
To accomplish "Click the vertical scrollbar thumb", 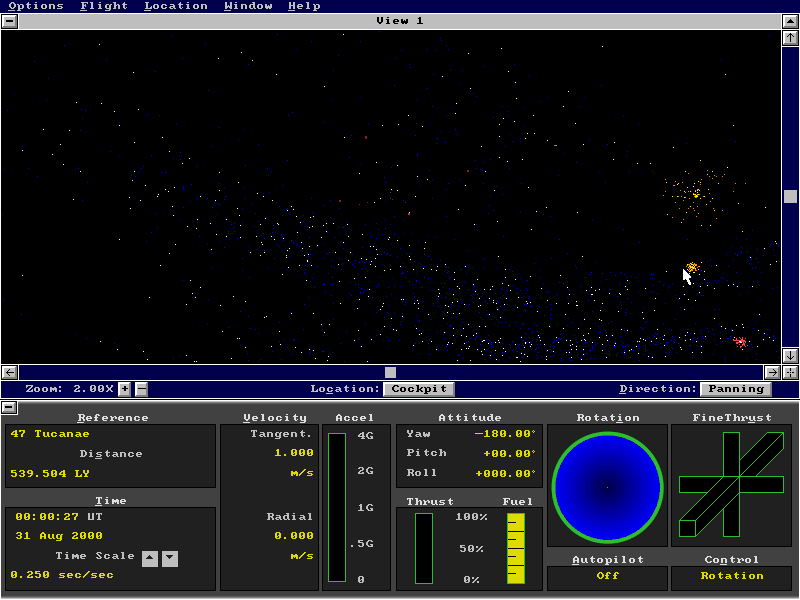I will click(790, 196).
